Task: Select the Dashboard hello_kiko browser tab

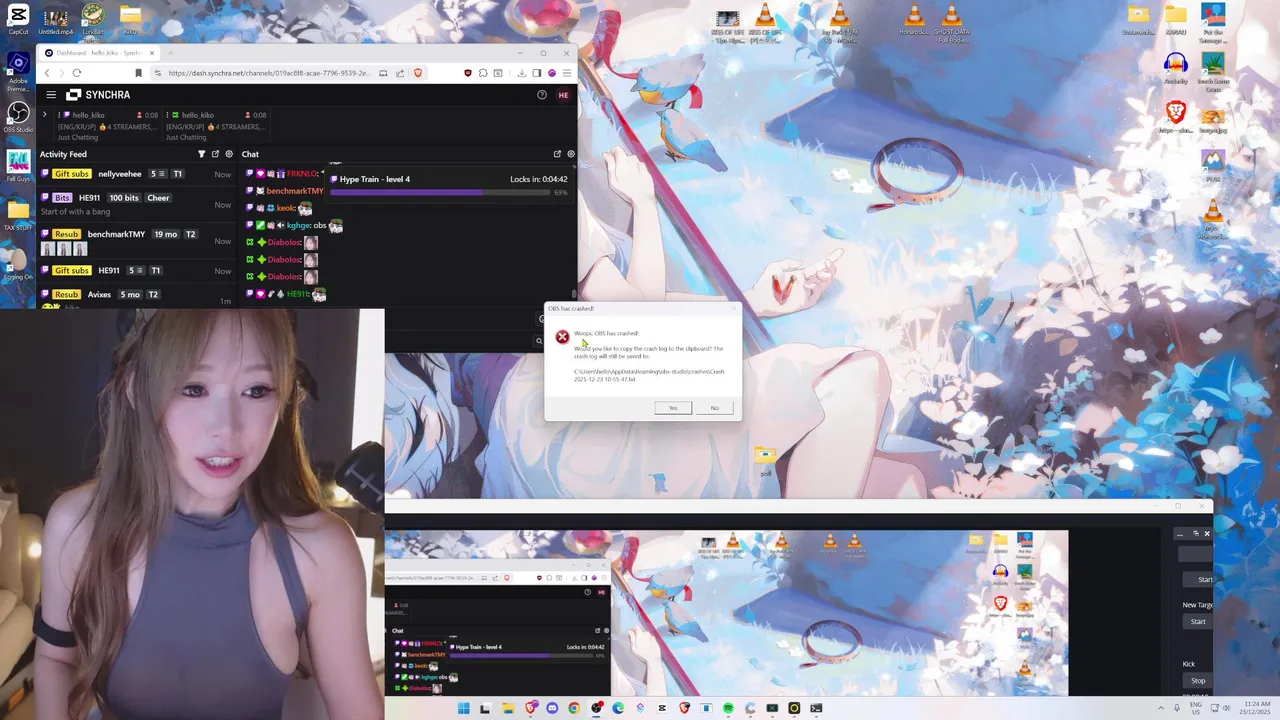Action: 97,53
